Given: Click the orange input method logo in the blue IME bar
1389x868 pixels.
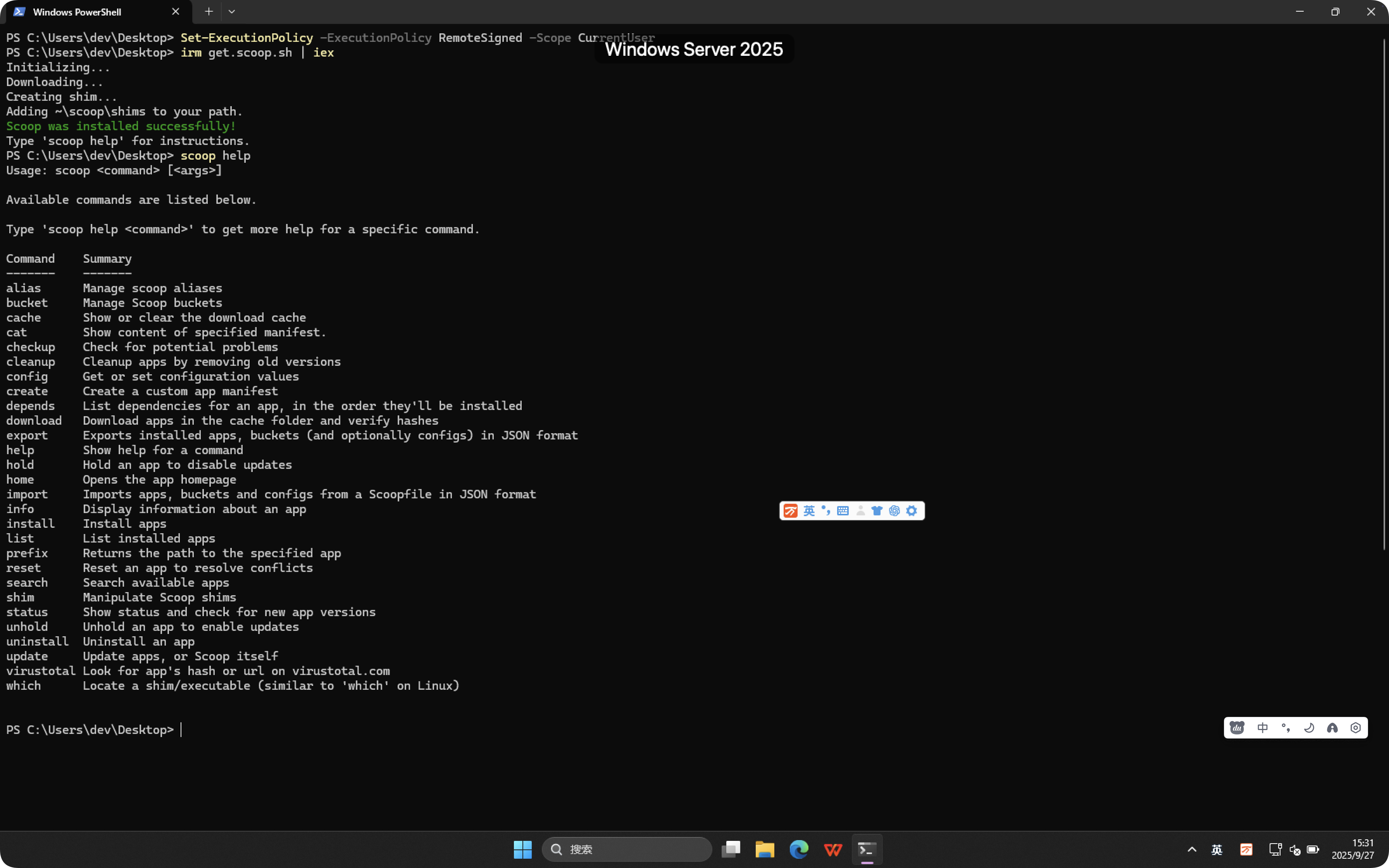Looking at the screenshot, I should (790, 511).
